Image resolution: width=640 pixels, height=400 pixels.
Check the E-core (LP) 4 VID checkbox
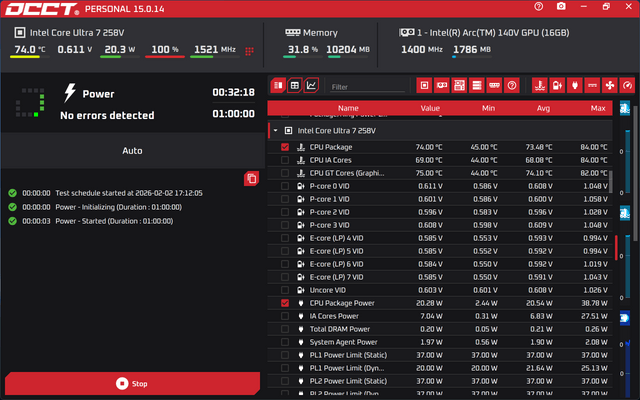pyautogui.click(x=285, y=238)
